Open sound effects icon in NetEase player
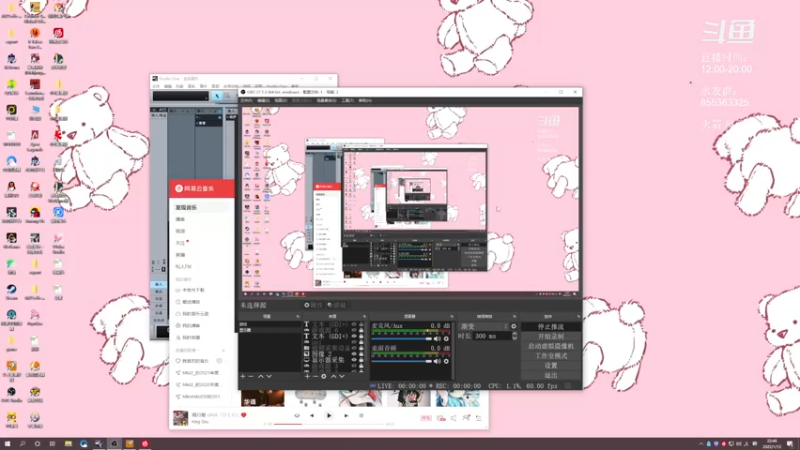Viewport: 800px width, 450px height. pyautogui.click(x=441, y=418)
